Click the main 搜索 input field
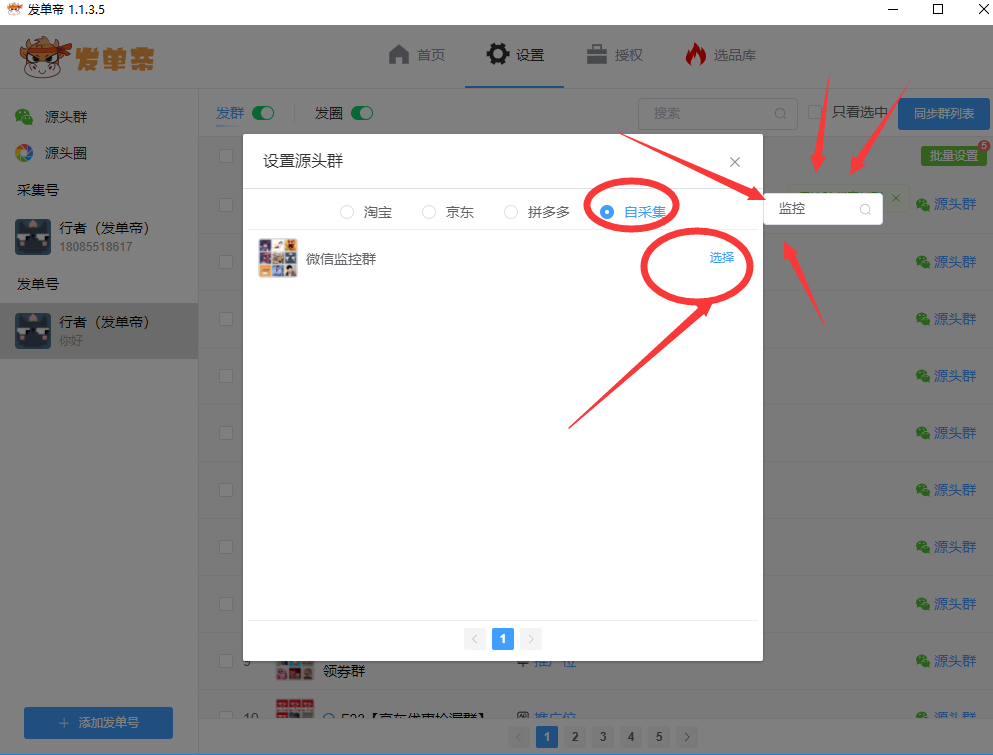Image resolution: width=993 pixels, height=755 pixels. (718, 113)
